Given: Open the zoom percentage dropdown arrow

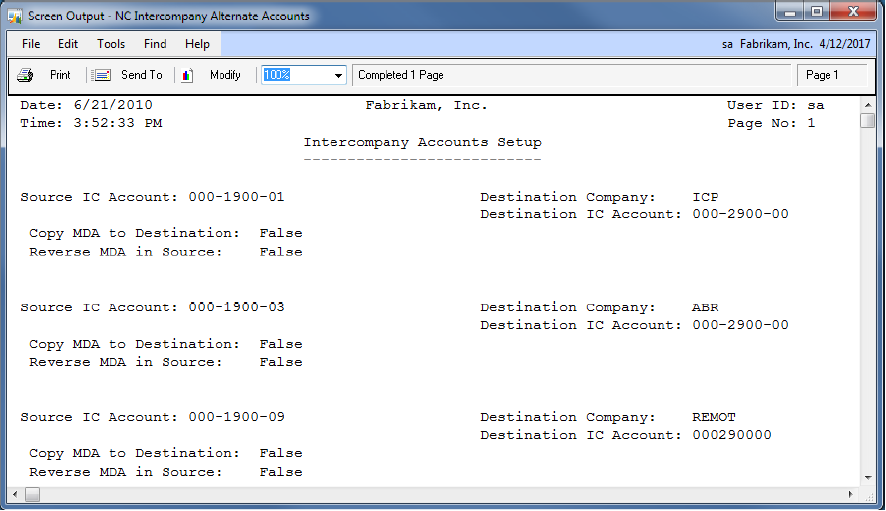Looking at the screenshot, I should (338, 76).
